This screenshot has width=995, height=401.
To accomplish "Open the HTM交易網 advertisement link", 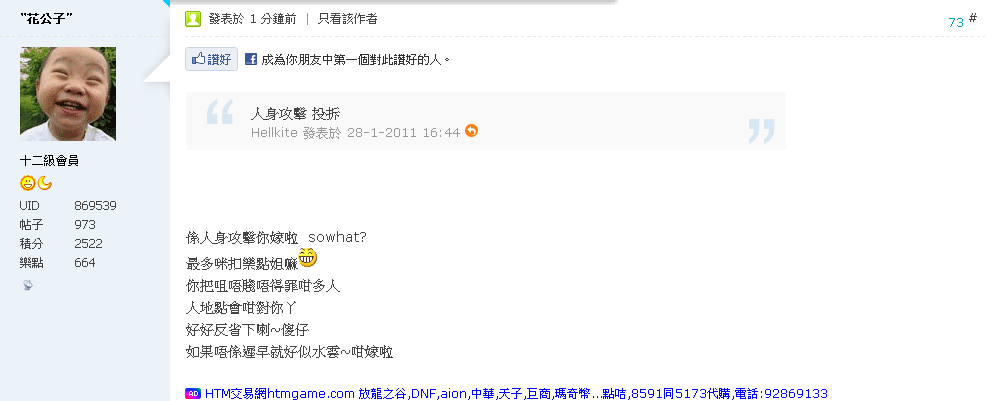I will pos(516,393).
